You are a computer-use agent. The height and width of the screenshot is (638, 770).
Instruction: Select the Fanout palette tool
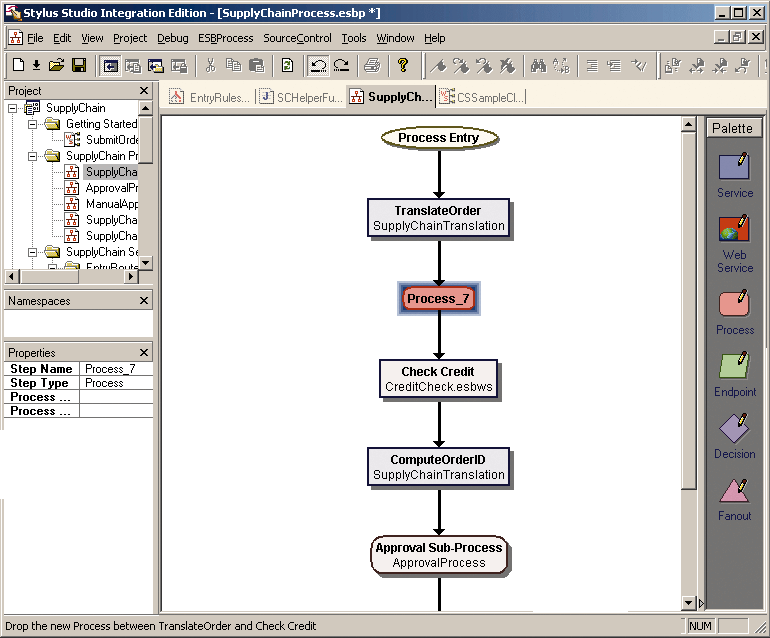[735, 499]
